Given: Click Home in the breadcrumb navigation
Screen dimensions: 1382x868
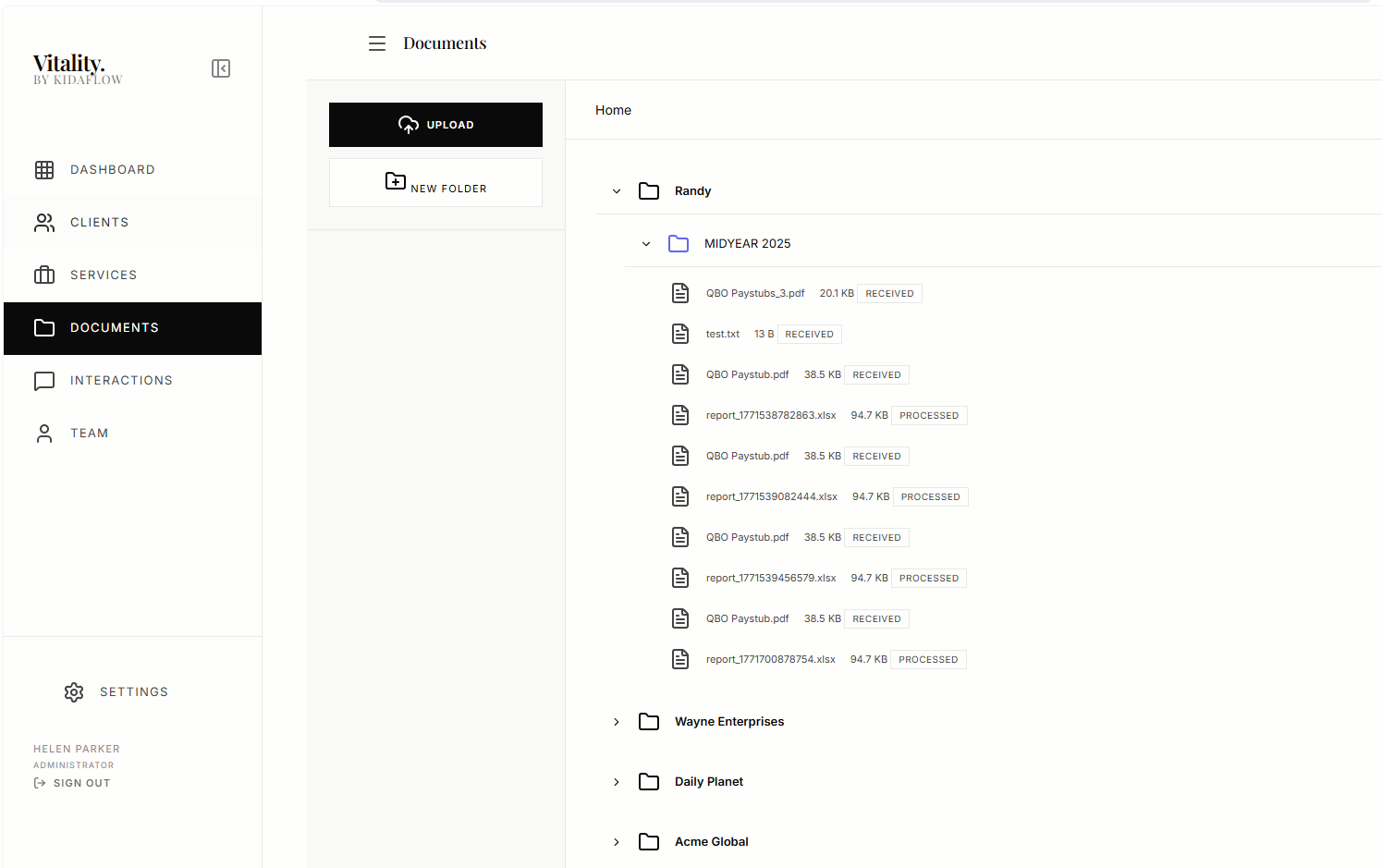Looking at the screenshot, I should click(613, 110).
